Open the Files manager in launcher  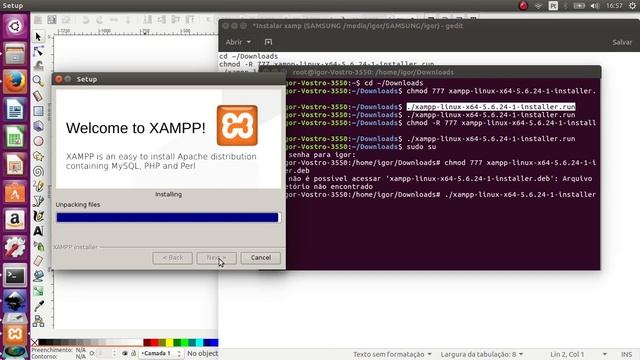15,53
